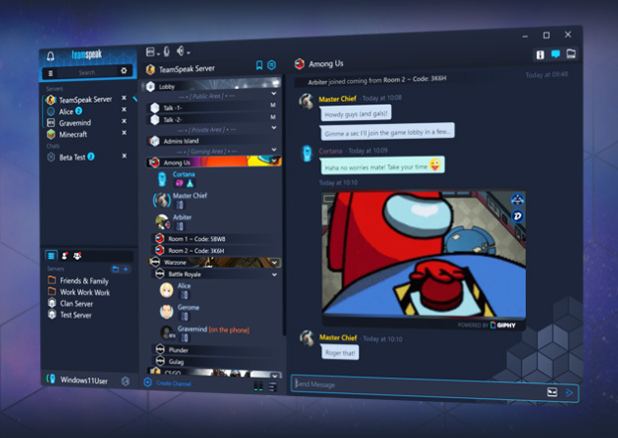Screen dimensions: 618x438
Task: Add a new bookmark with plus icon
Action: [x=126, y=269]
